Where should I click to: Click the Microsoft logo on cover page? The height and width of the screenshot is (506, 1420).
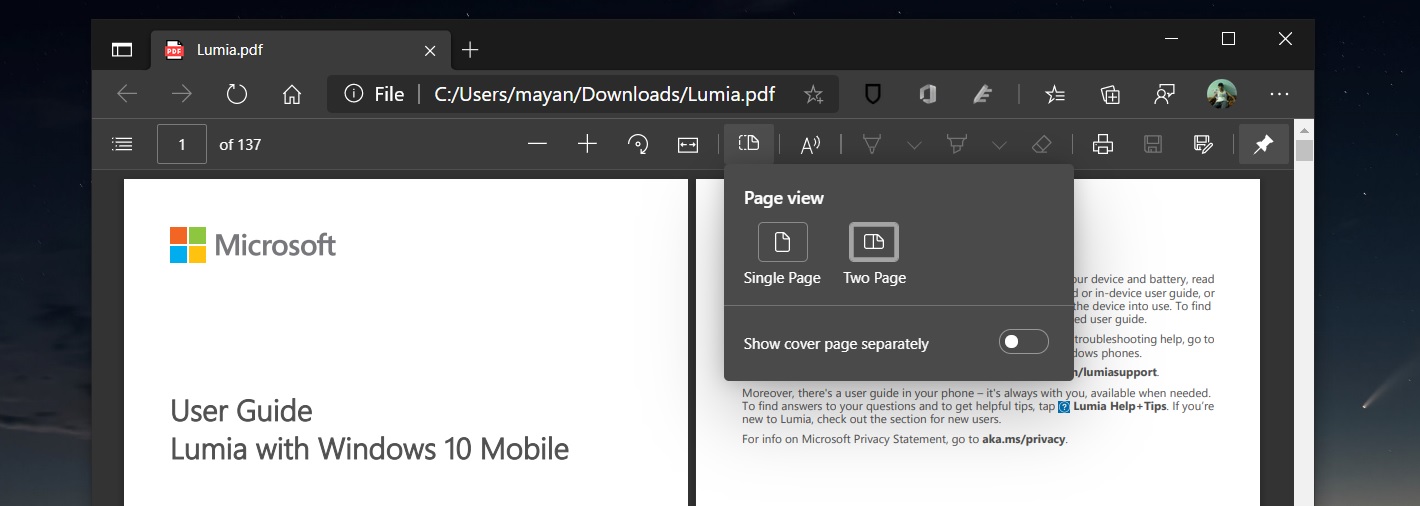253,245
